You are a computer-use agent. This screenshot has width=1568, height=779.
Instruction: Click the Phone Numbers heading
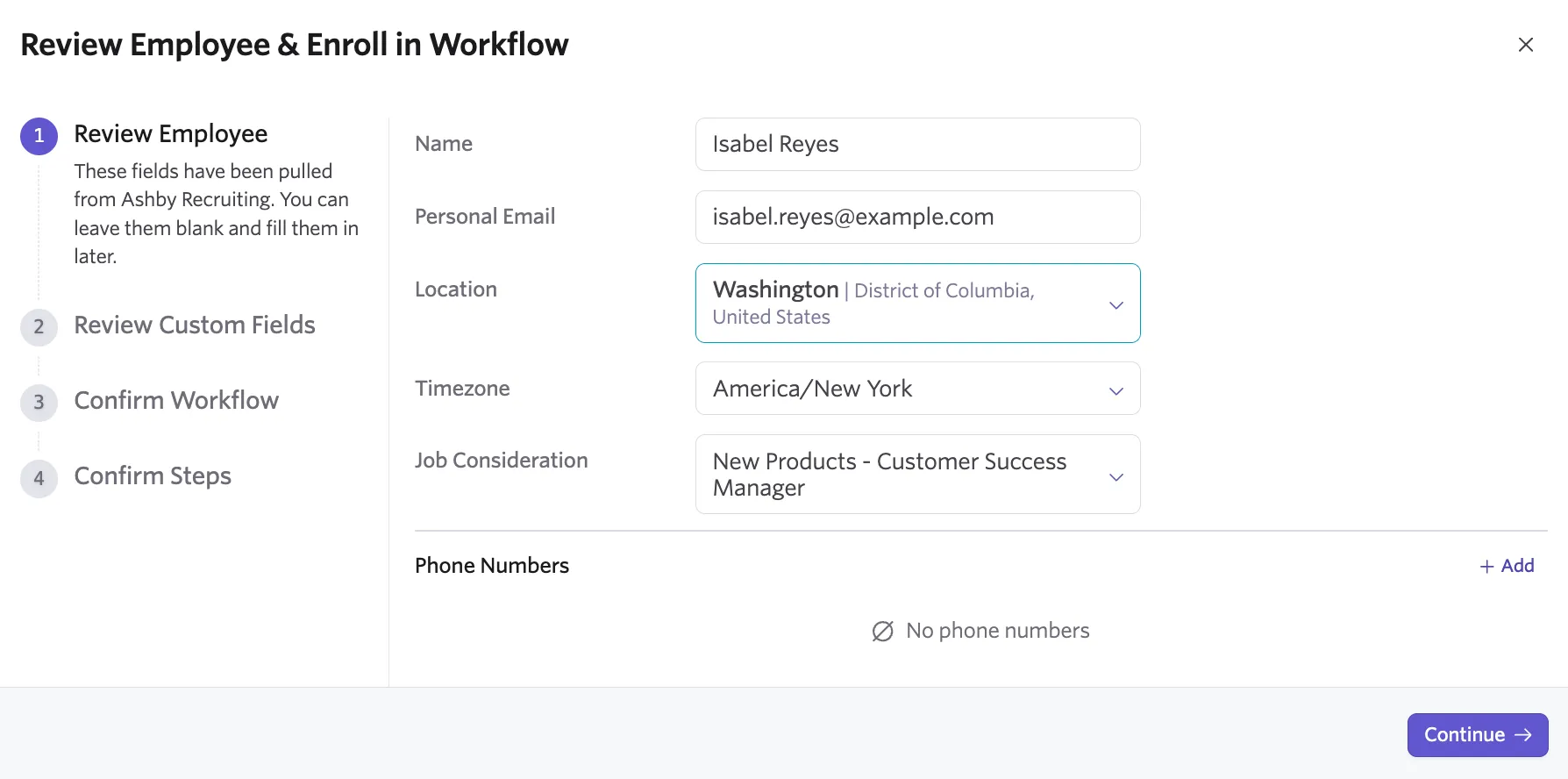point(492,566)
